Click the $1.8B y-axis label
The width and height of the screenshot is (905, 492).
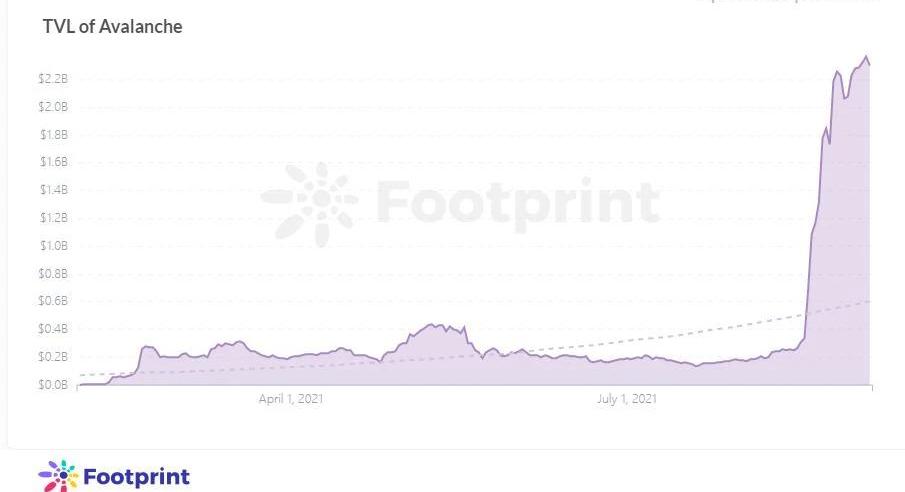tap(54, 135)
